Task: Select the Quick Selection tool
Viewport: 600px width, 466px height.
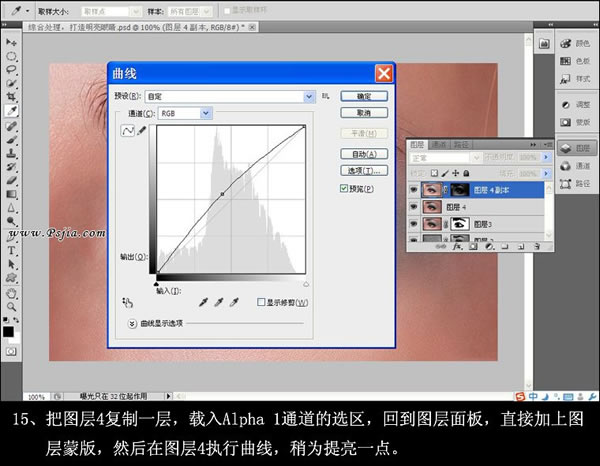Action: pyautogui.click(x=11, y=83)
